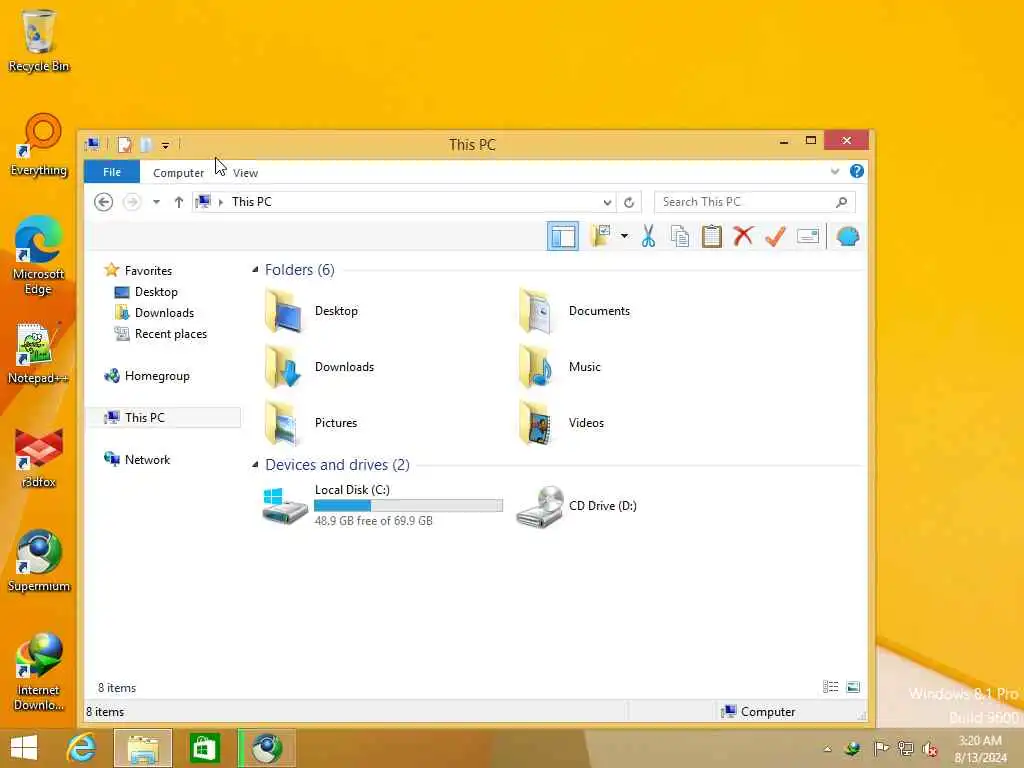
Task: Open Internet Explorer from taskbar
Action: coord(81,748)
